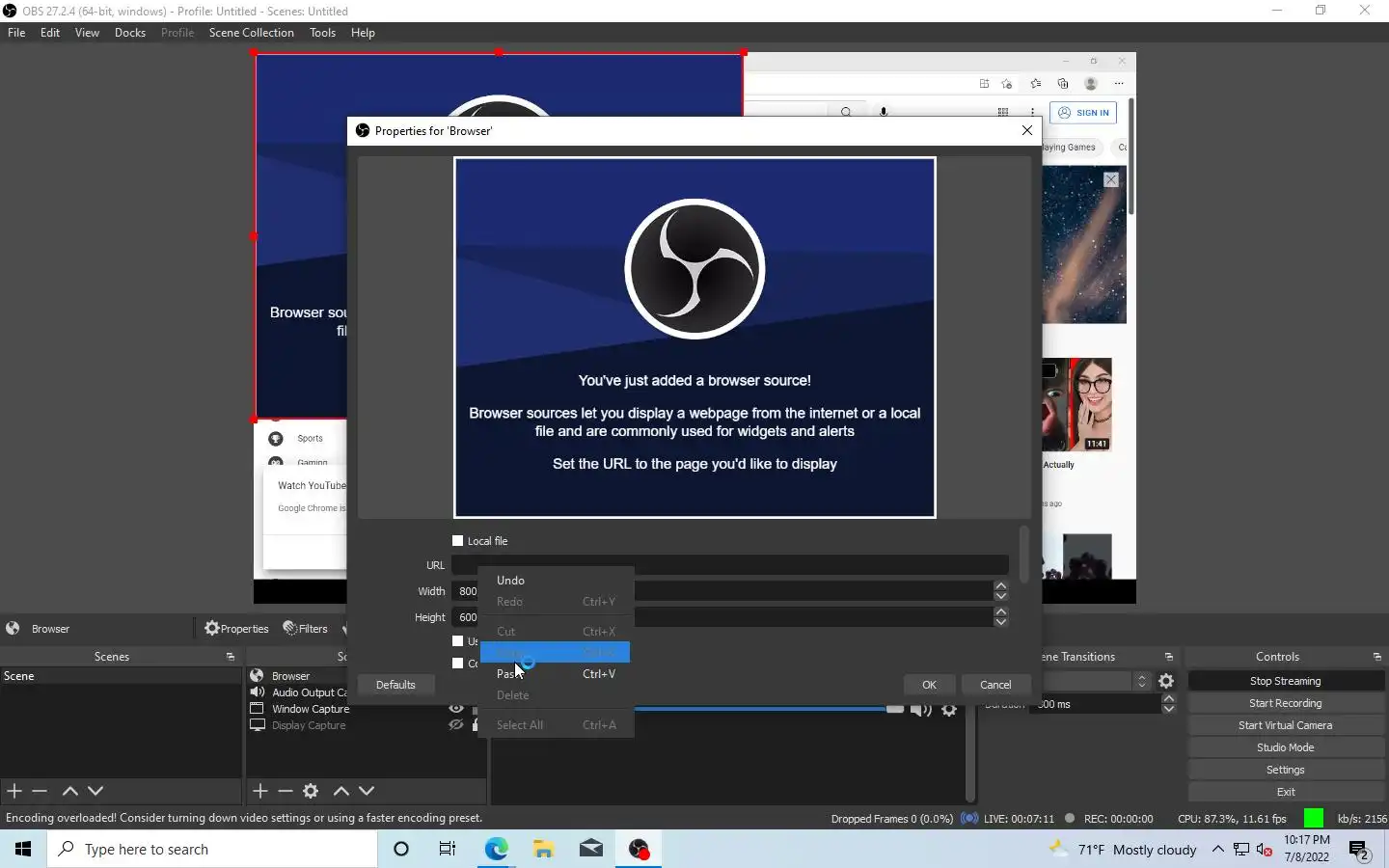The height and width of the screenshot is (868, 1389).
Task: Move source up with arrow icon
Action: coord(340,791)
